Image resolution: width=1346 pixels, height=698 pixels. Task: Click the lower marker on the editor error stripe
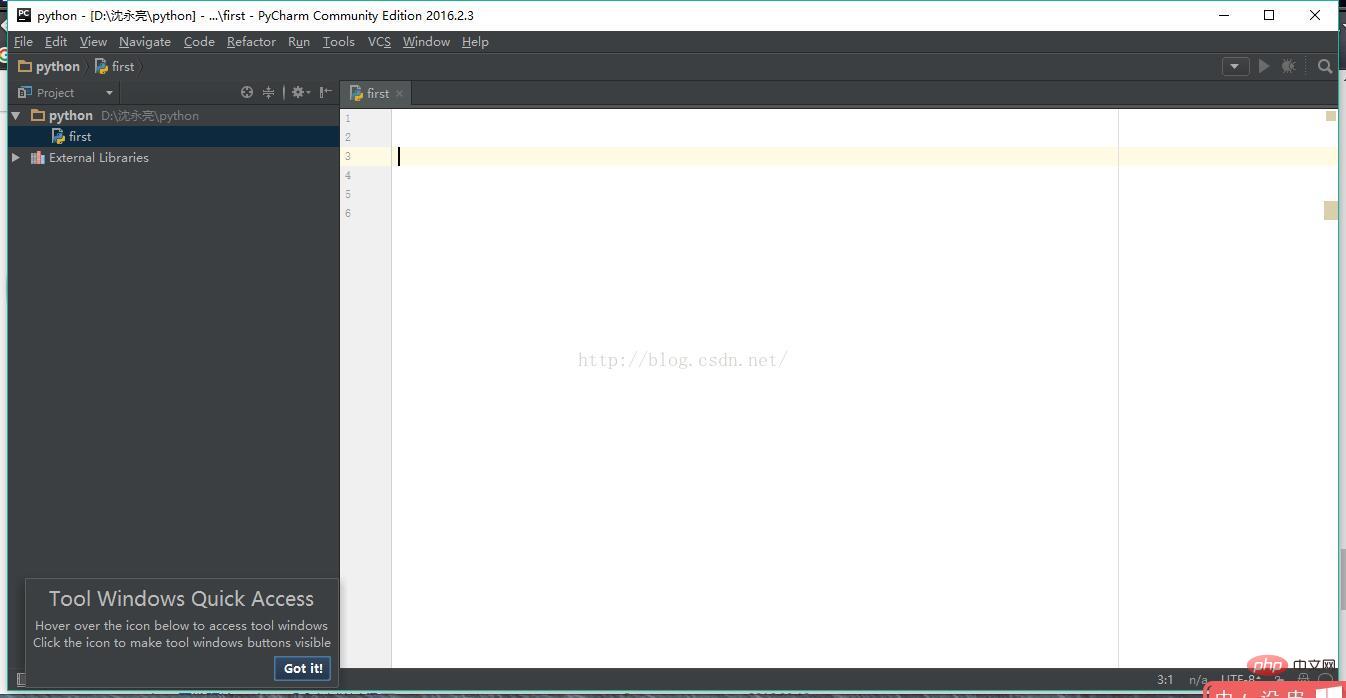click(x=1331, y=210)
